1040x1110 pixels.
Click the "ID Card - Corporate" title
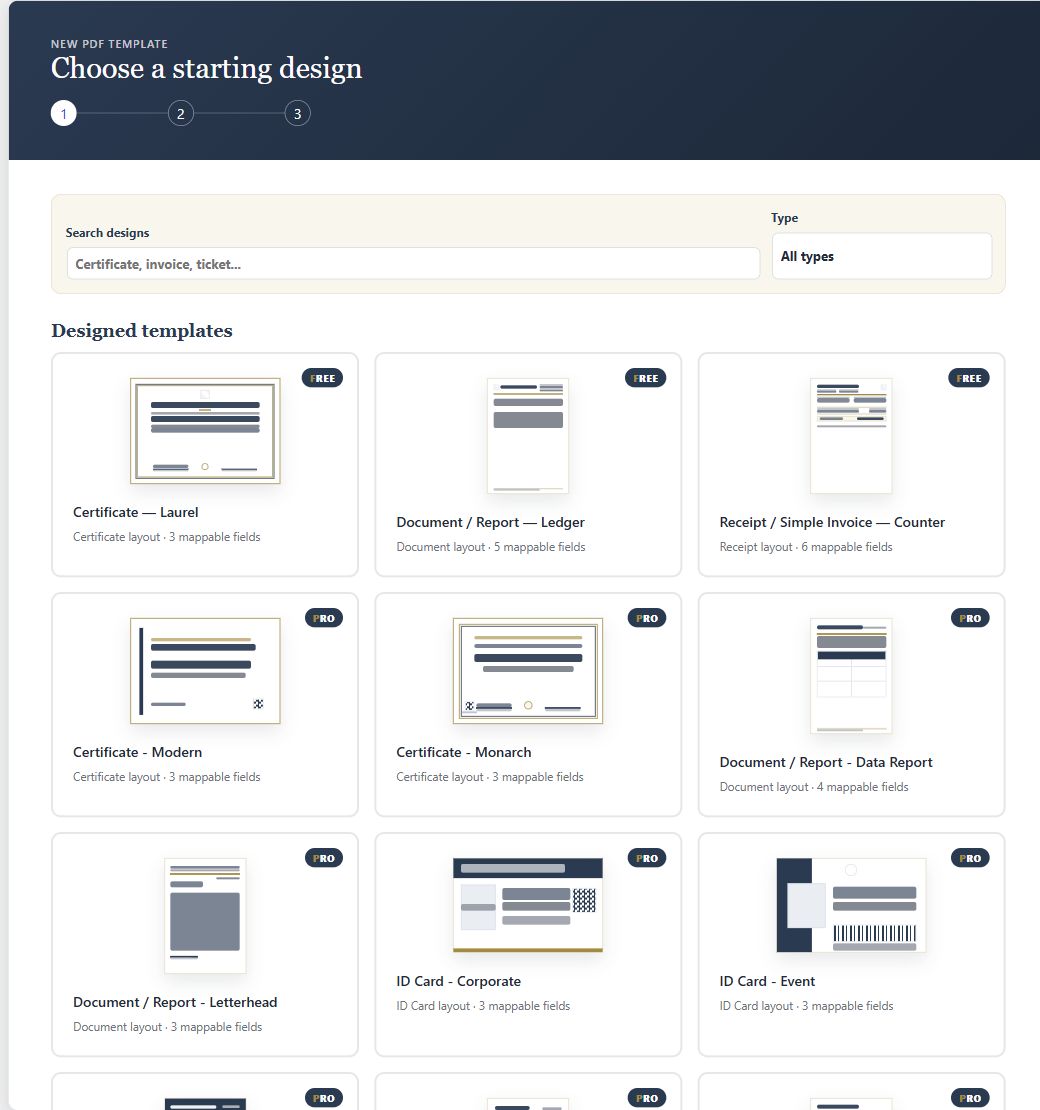tap(459, 981)
